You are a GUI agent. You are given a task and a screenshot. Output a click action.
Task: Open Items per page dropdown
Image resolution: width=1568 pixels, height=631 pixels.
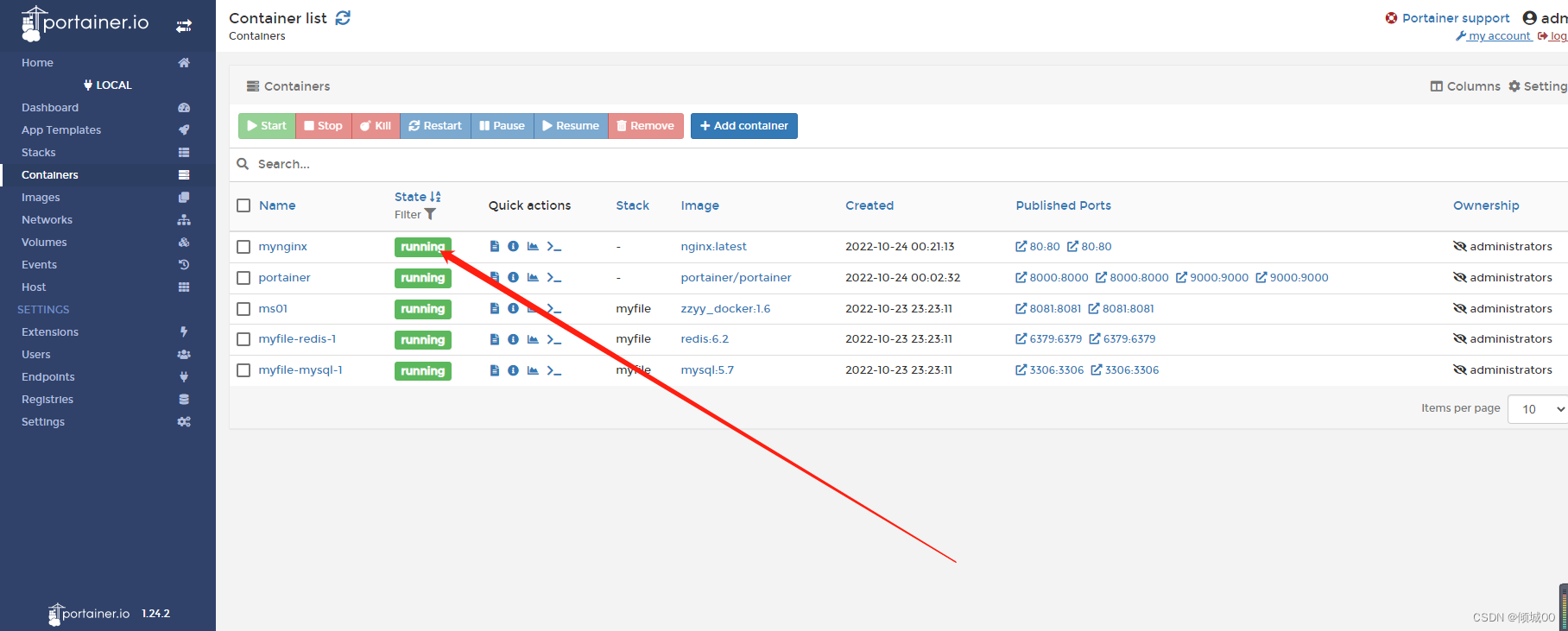point(1538,409)
